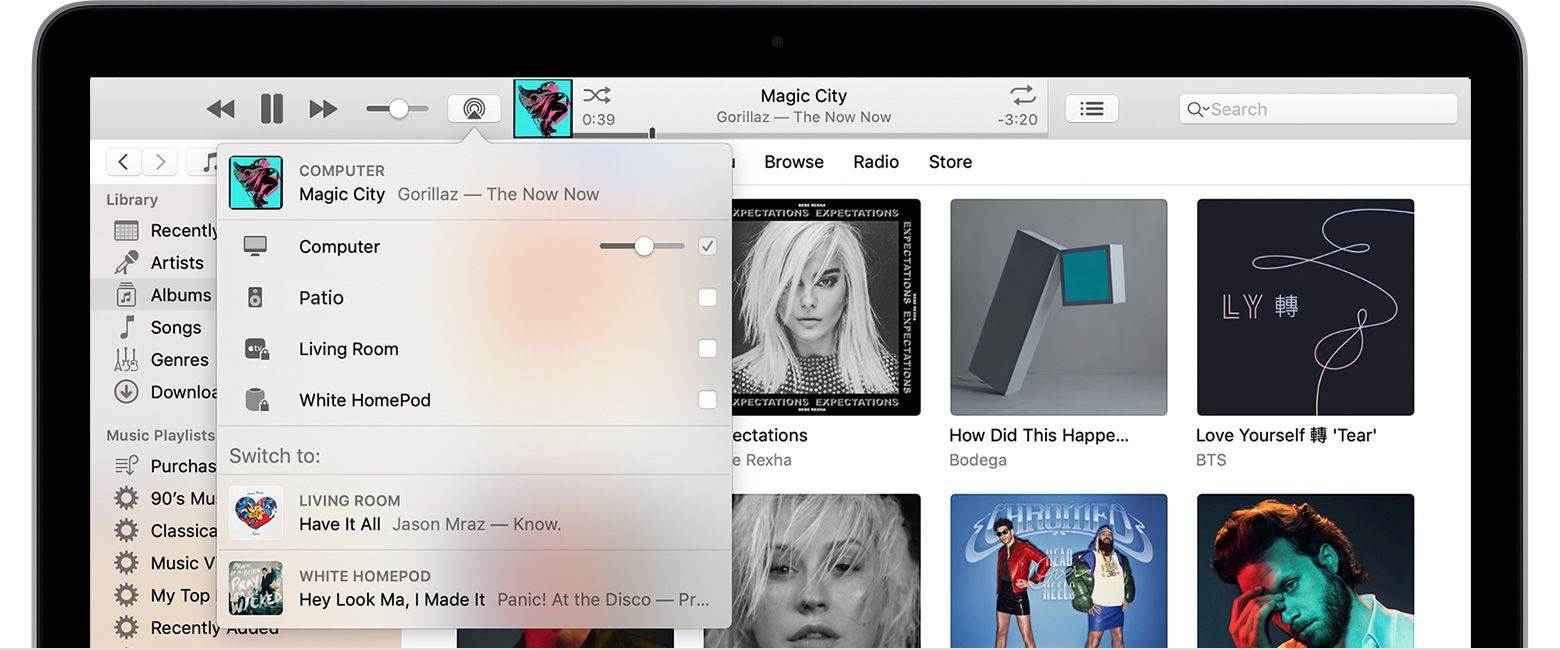
Task: Click the My Top Rated gear icon
Action: (x=126, y=595)
